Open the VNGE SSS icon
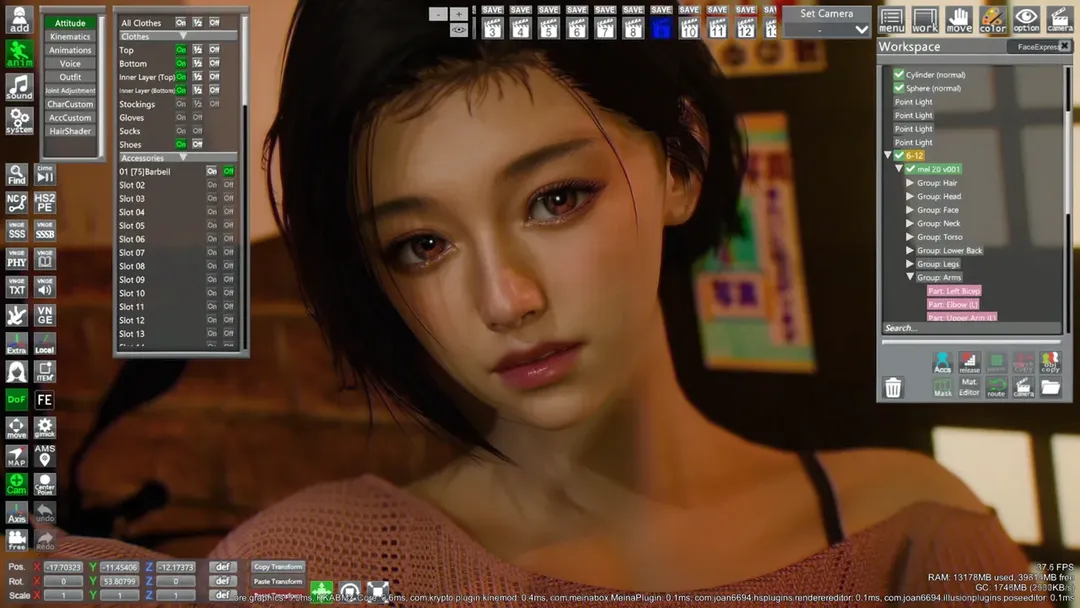 (17, 231)
